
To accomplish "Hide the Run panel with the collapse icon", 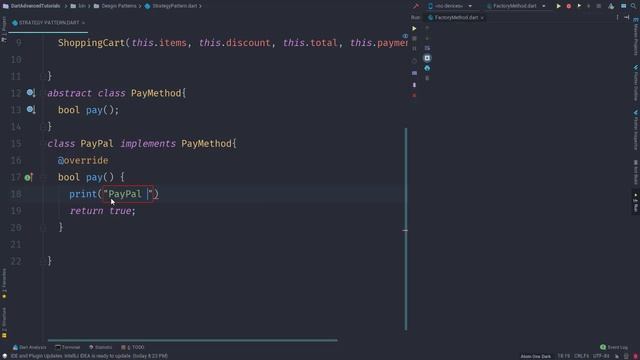I will tap(627, 18).
